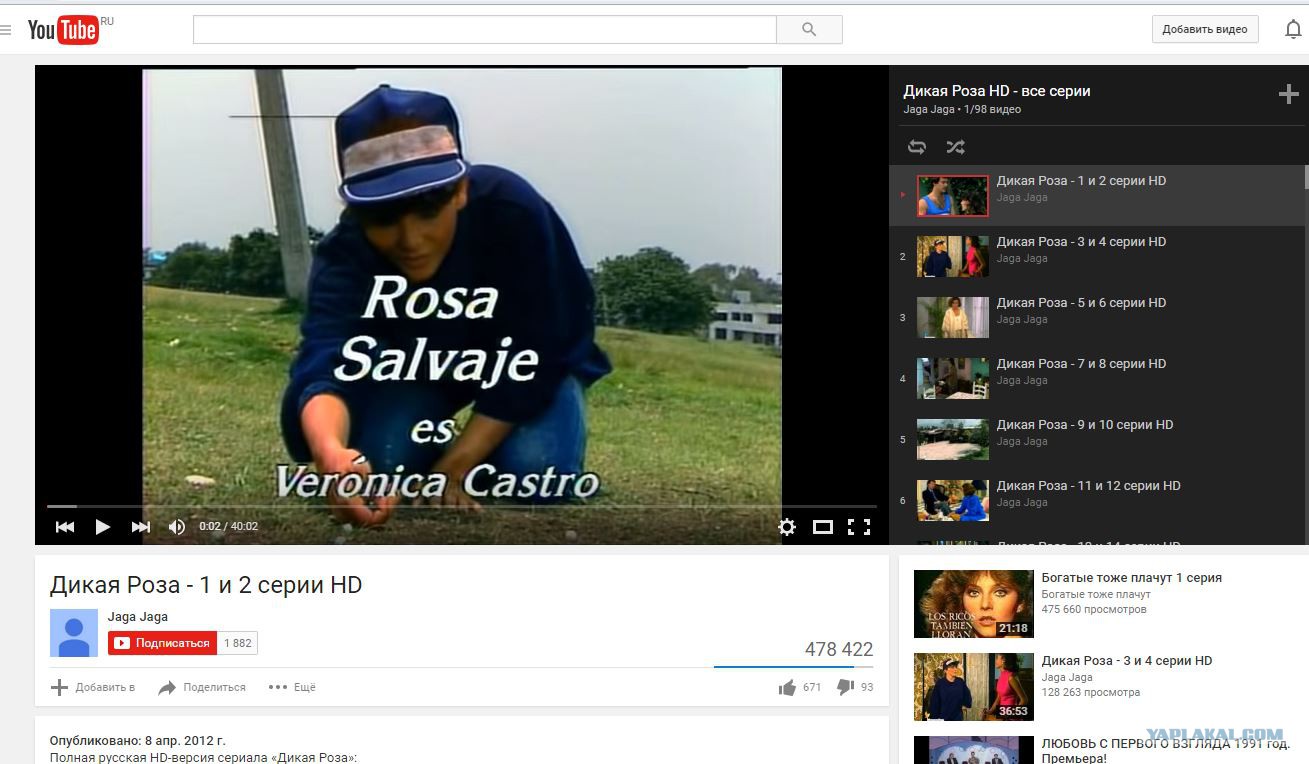Dislike the video with thumbs down
This screenshot has height=764, width=1309.
click(x=845, y=687)
